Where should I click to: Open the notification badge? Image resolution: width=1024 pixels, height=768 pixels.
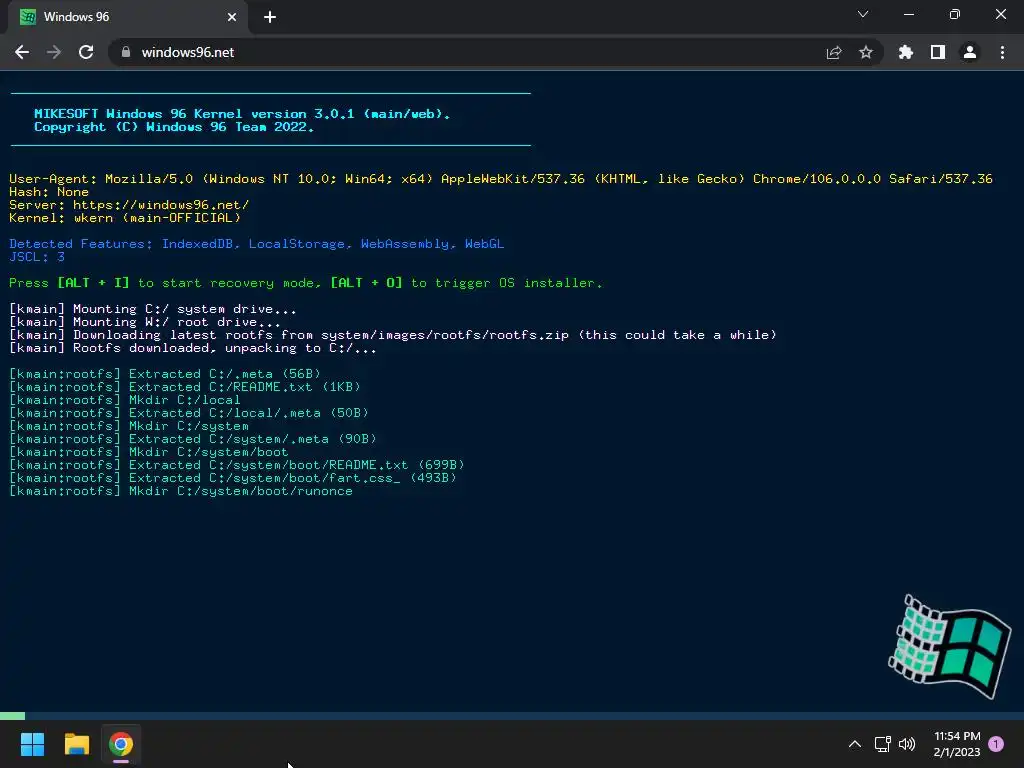pos(996,743)
